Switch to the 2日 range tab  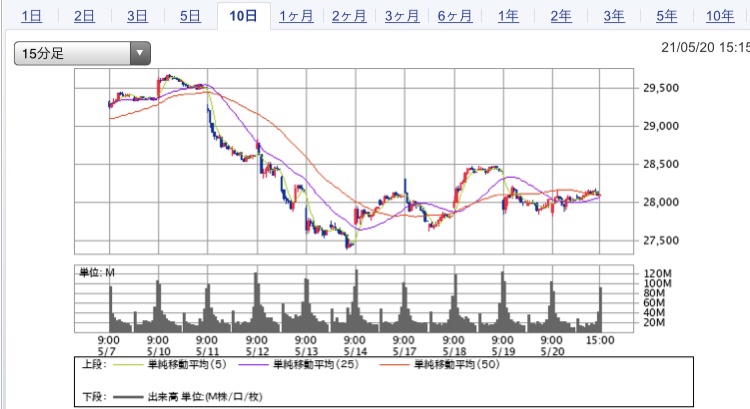point(84,16)
